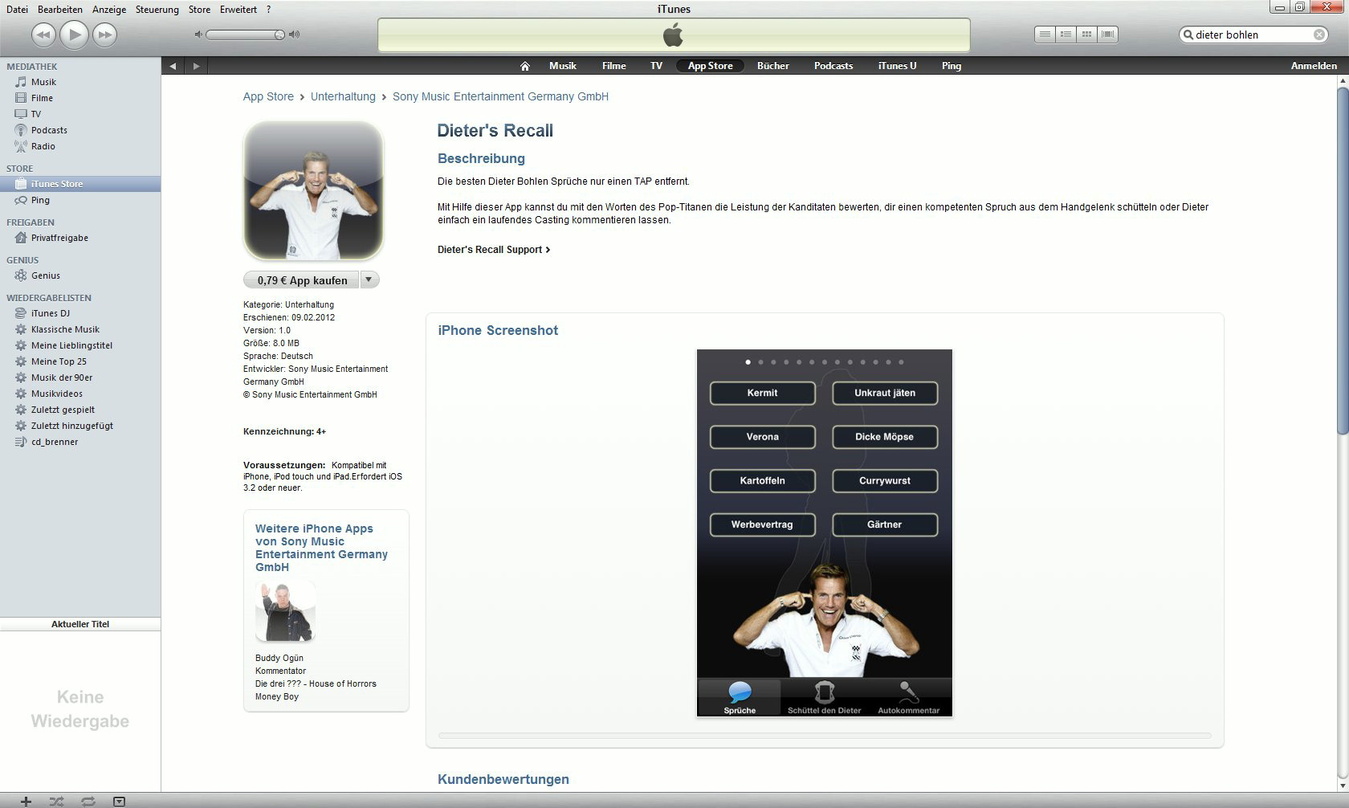1349x808 pixels.
Task: Switch to Cover Flow view icon
Action: tap(1108, 34)
